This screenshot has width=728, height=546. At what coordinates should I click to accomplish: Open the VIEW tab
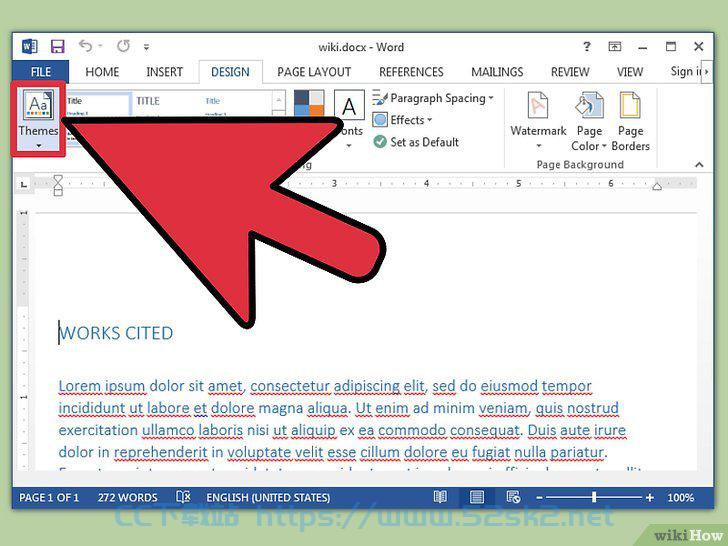click(630, 72)
